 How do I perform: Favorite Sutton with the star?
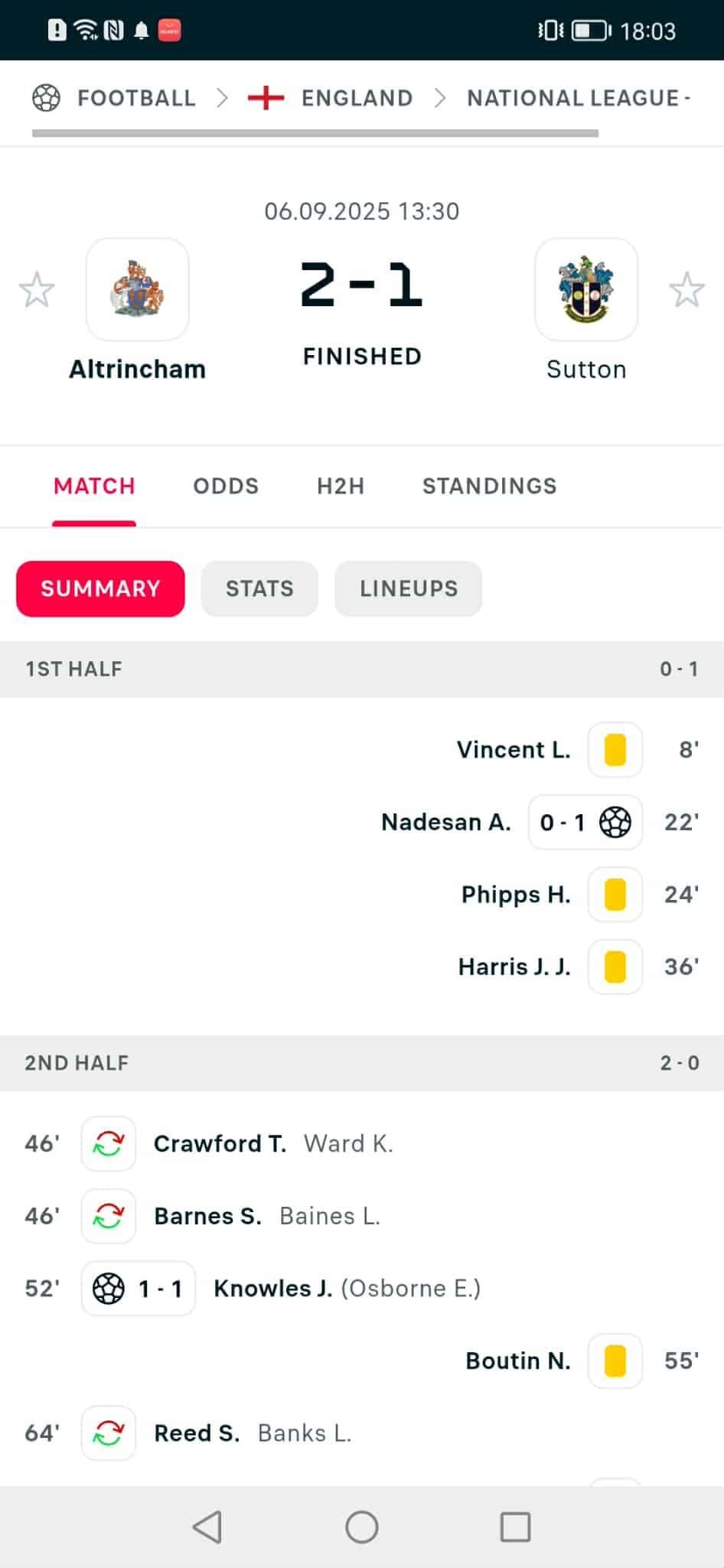pyautogui.click(x=686, y=290)
